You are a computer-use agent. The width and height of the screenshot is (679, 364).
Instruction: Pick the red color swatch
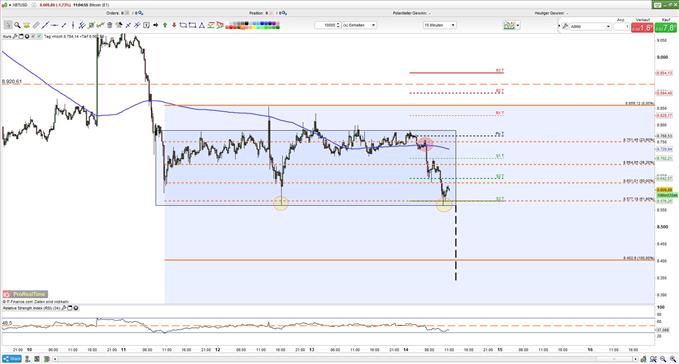coord(231,27)
